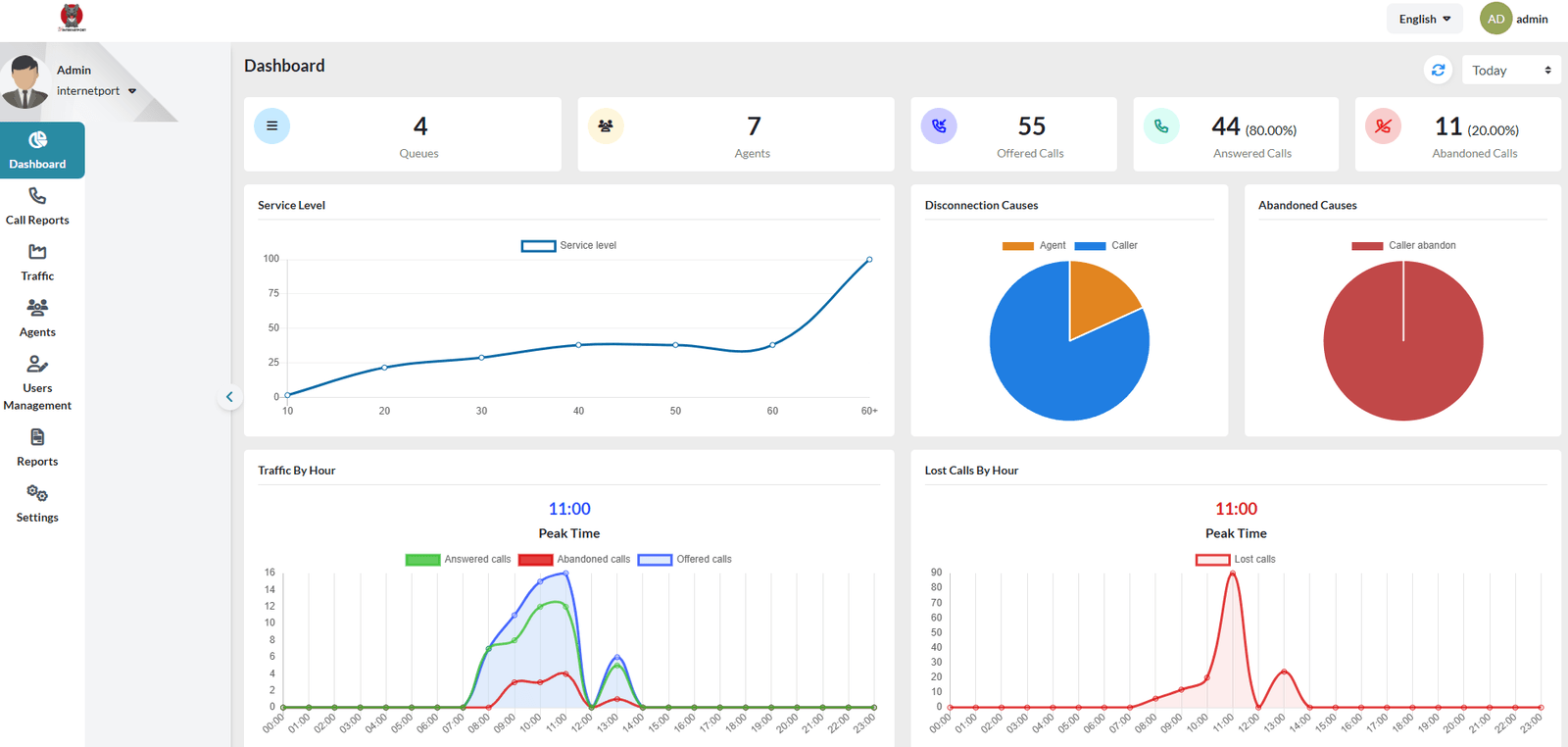Open the Today date range dropdown
1568x747 pixels.
coord(1510,71)
